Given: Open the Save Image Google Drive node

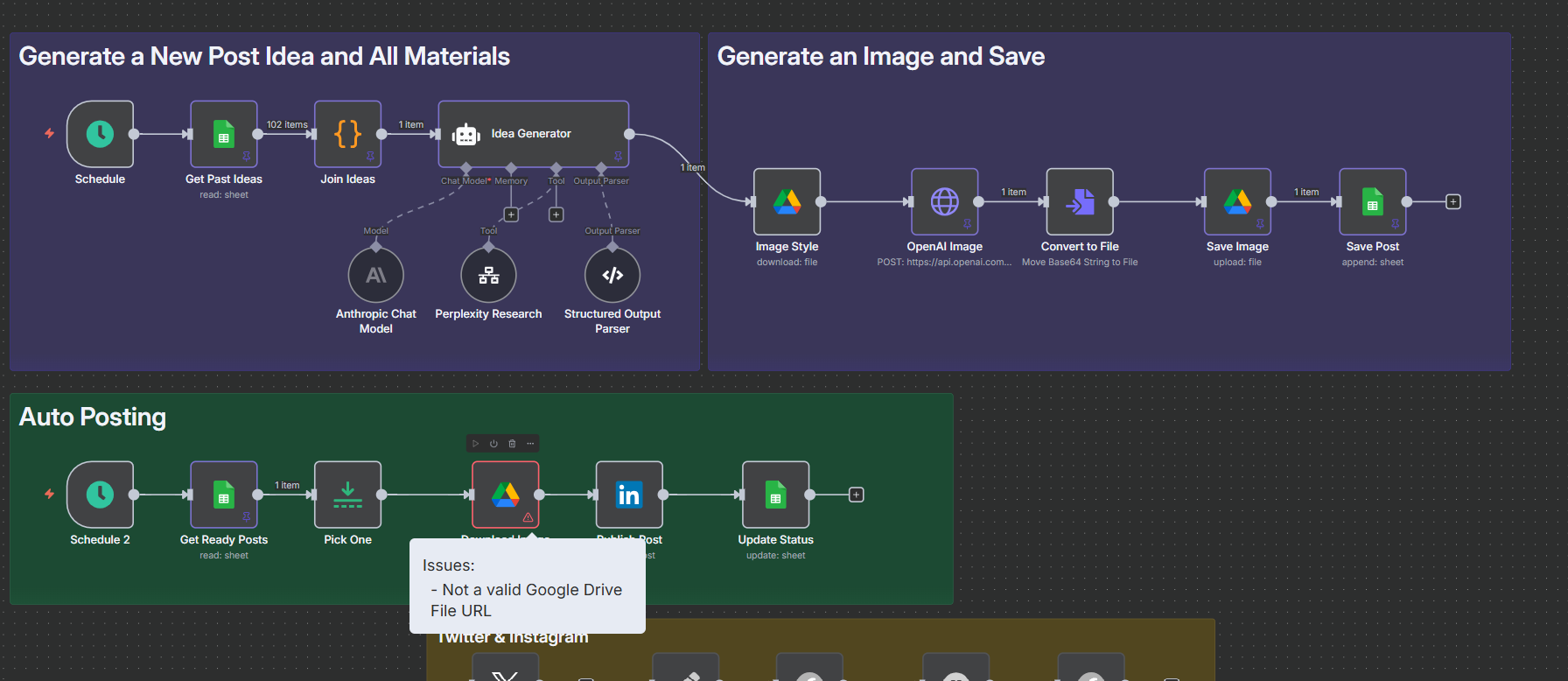Looking at the screenshot, I should [1237, 201].
